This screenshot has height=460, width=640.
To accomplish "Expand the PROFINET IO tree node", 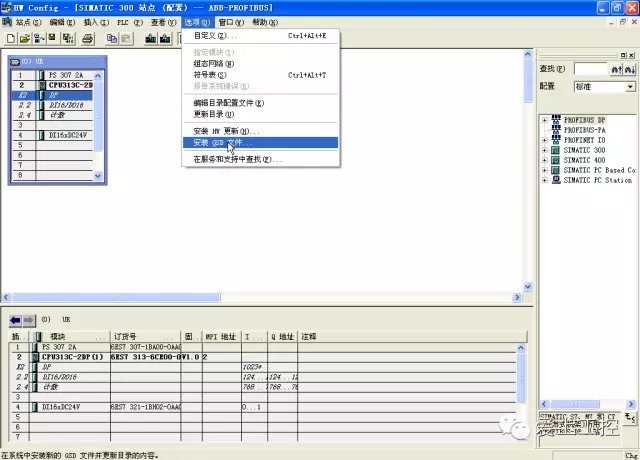I will point(544,140).
